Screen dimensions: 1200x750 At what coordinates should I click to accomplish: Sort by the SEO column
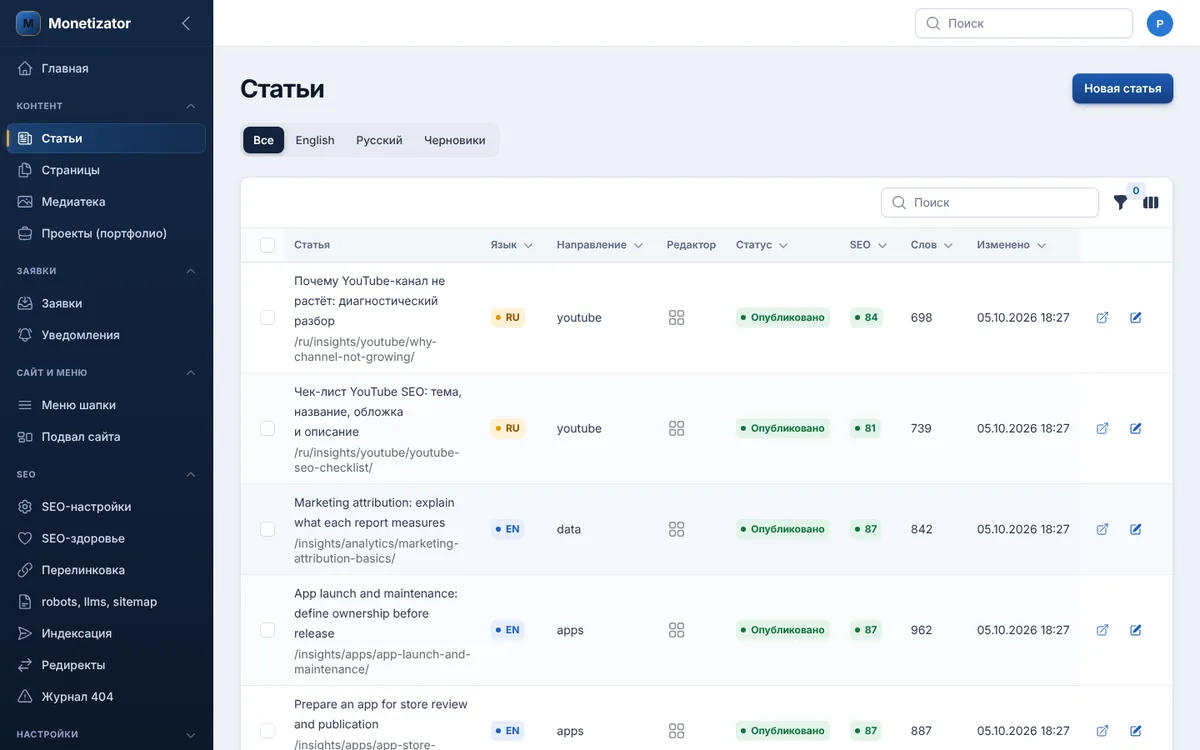[x=868, y=245]
